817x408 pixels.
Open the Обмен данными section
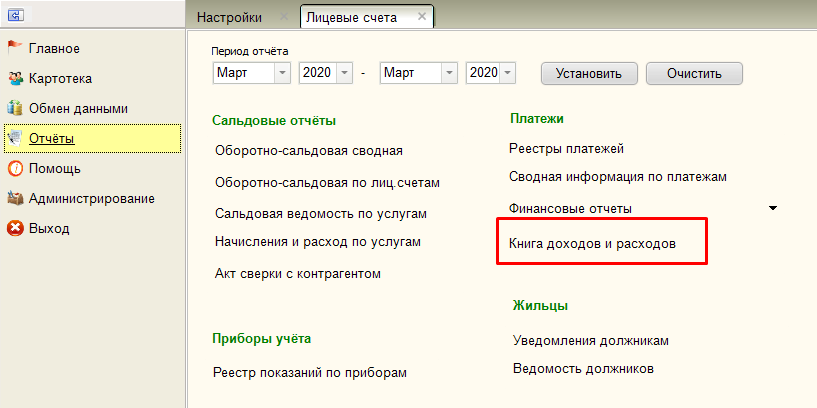tap(78, 109)
